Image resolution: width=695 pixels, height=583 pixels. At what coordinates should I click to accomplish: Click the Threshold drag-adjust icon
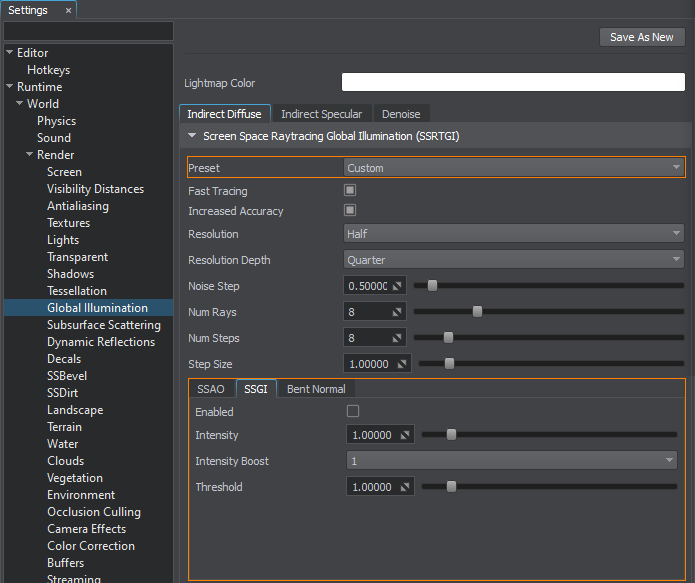[405, 487]
